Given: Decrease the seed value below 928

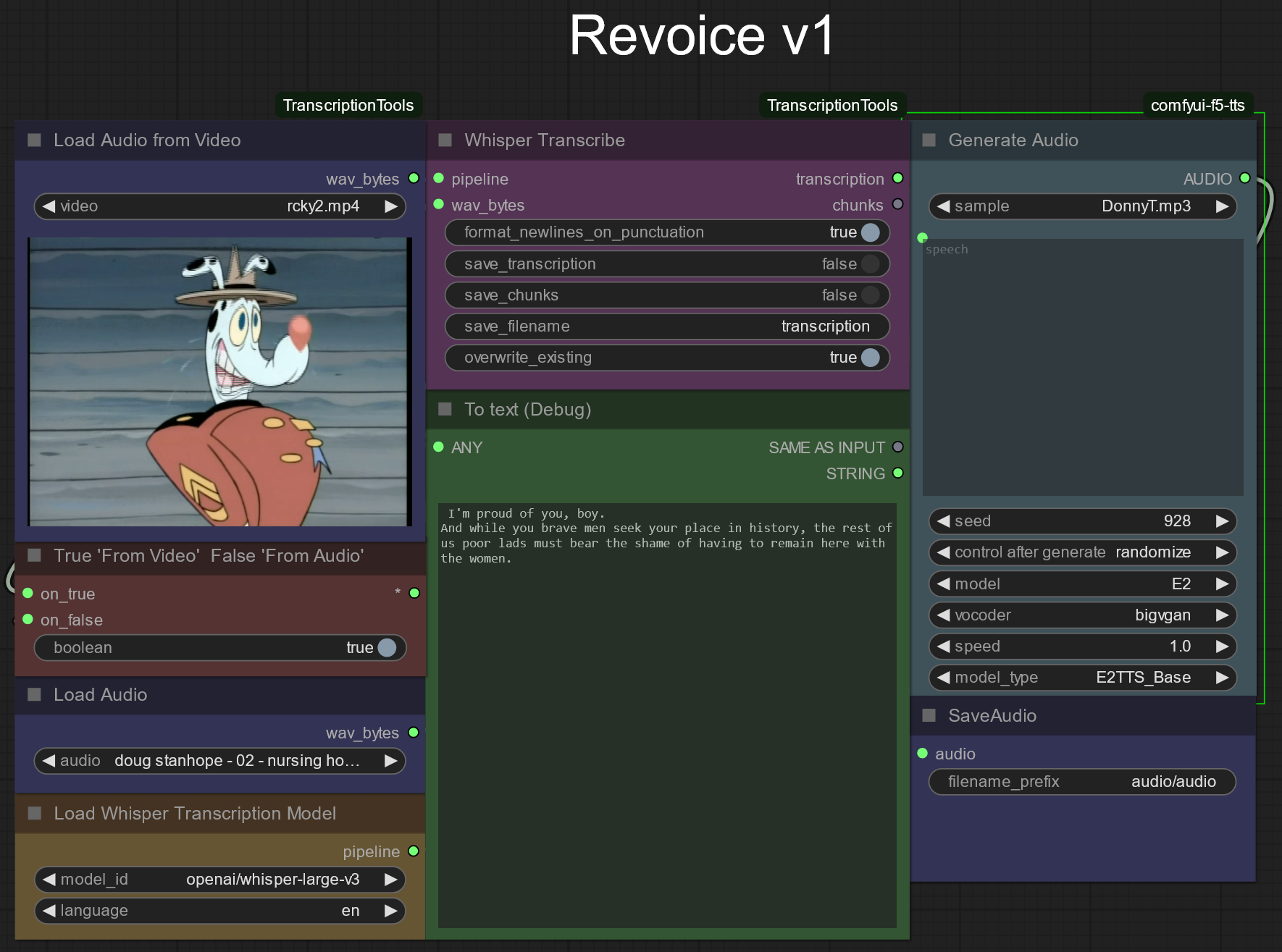Looking at the screenshot, I should pyautogui.click(x=943, y=521).
